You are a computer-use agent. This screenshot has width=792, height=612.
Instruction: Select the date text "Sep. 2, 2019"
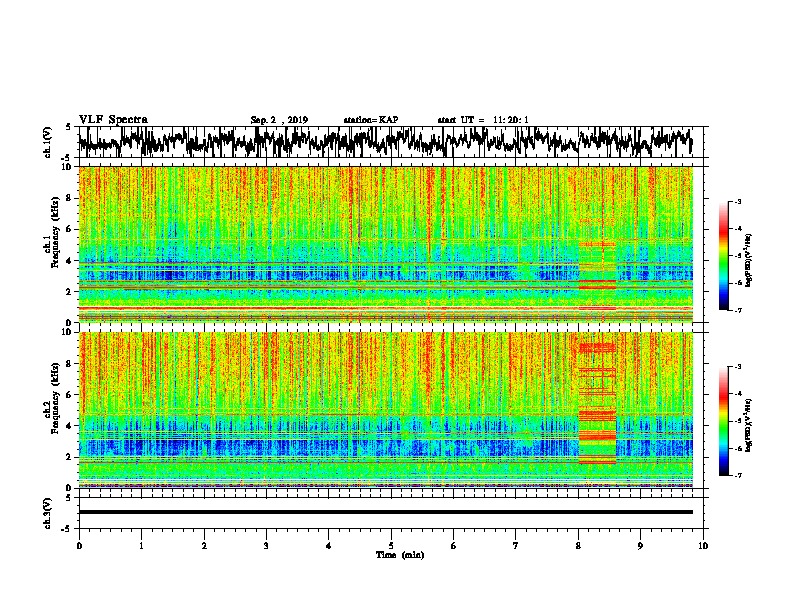point(279,120)
